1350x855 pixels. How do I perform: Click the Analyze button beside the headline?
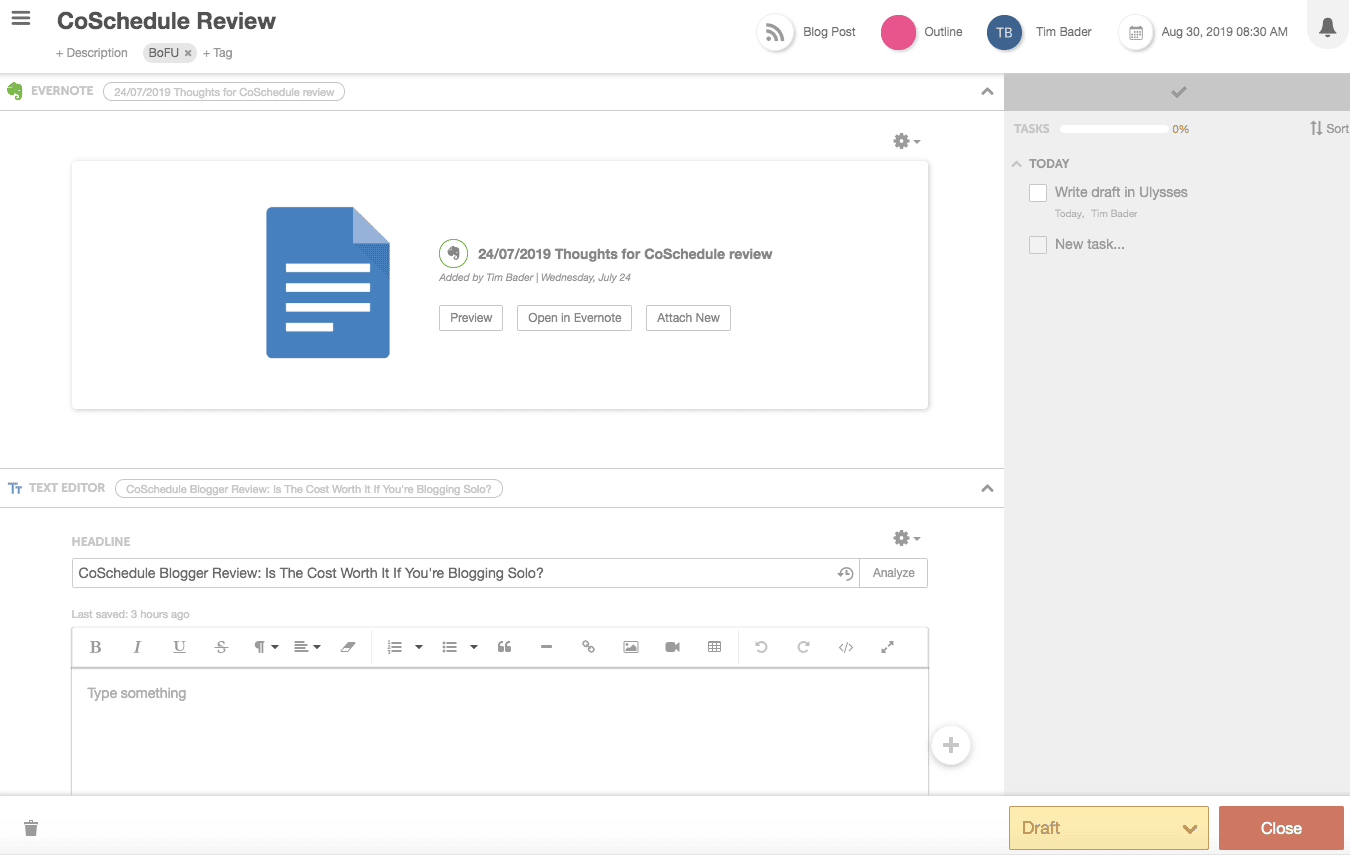point(892,573)
